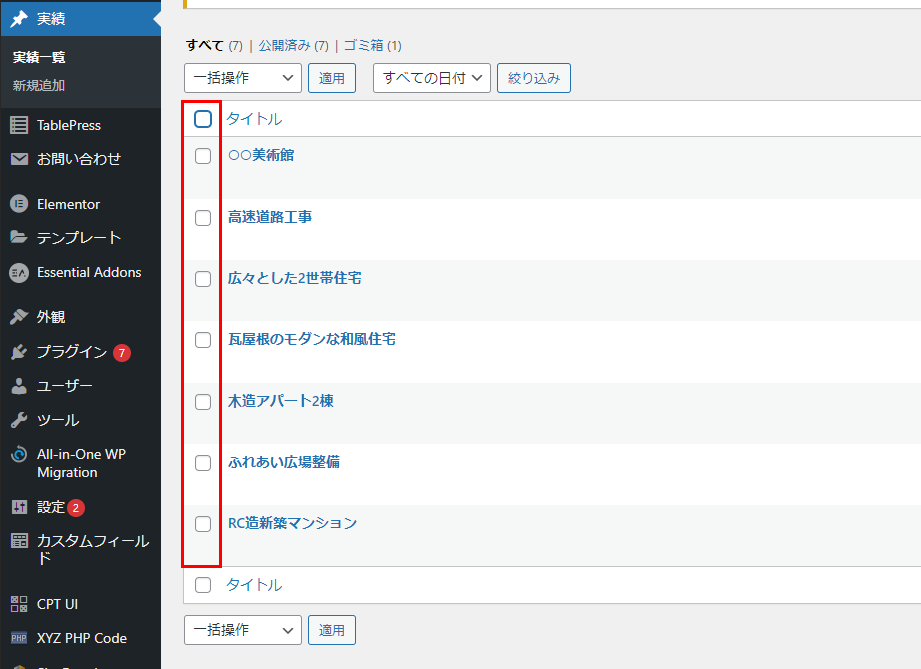Tick the checkbox for 高速道路工事
The image size is (921, 669).
[x=203, y=218]
